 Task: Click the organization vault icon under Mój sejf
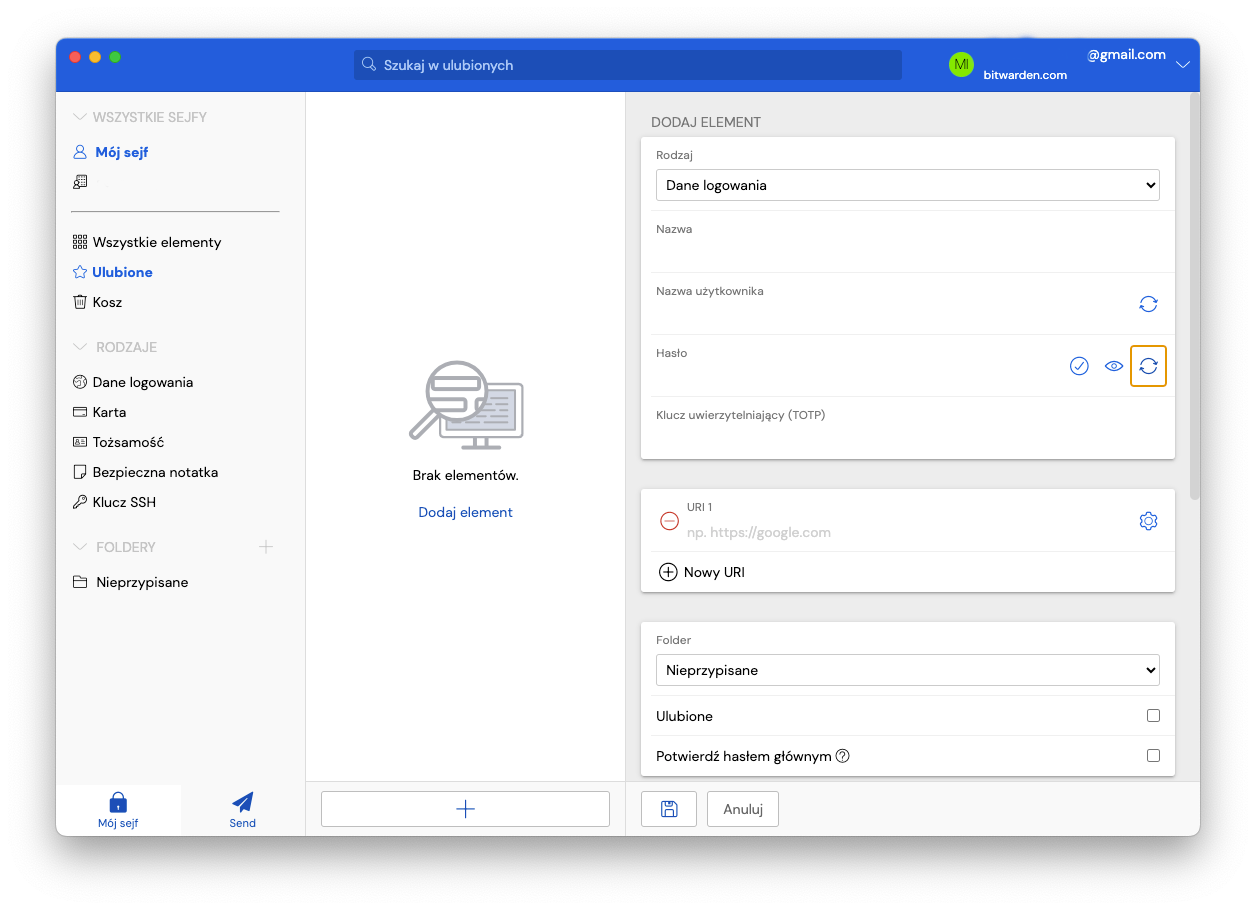(x=80, y=182)
